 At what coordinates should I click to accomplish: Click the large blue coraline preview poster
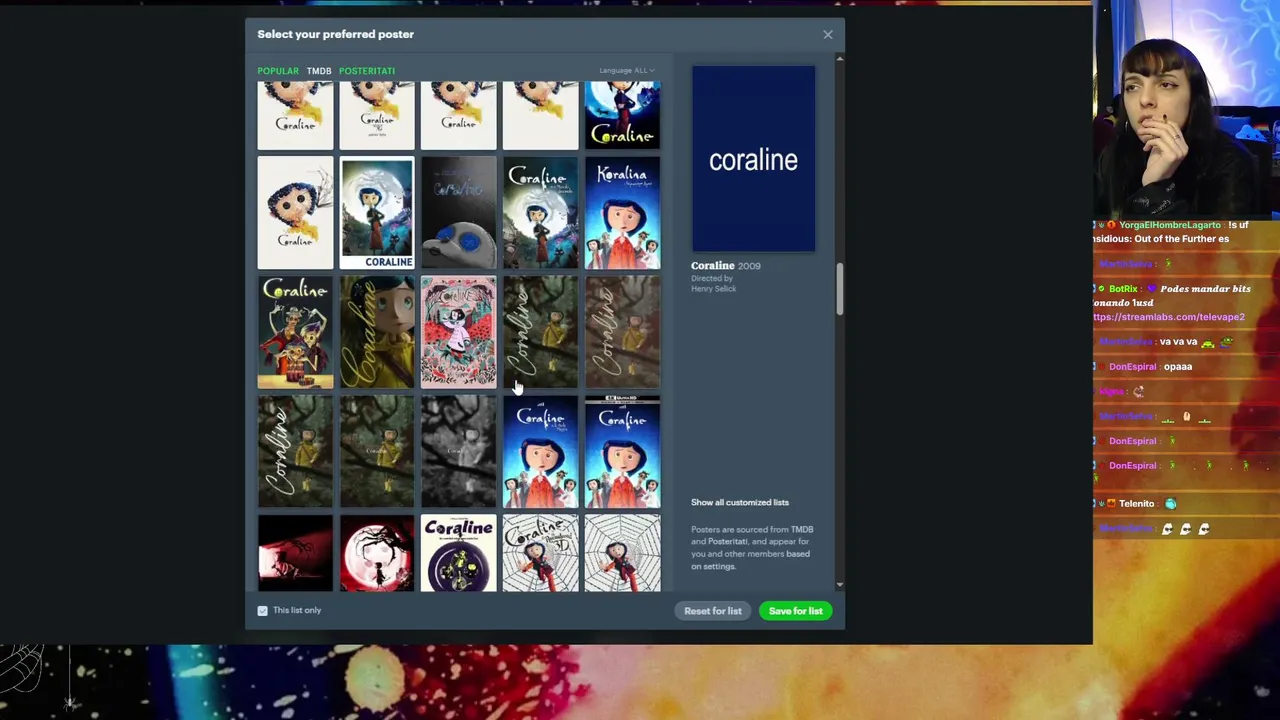point(753,159)
